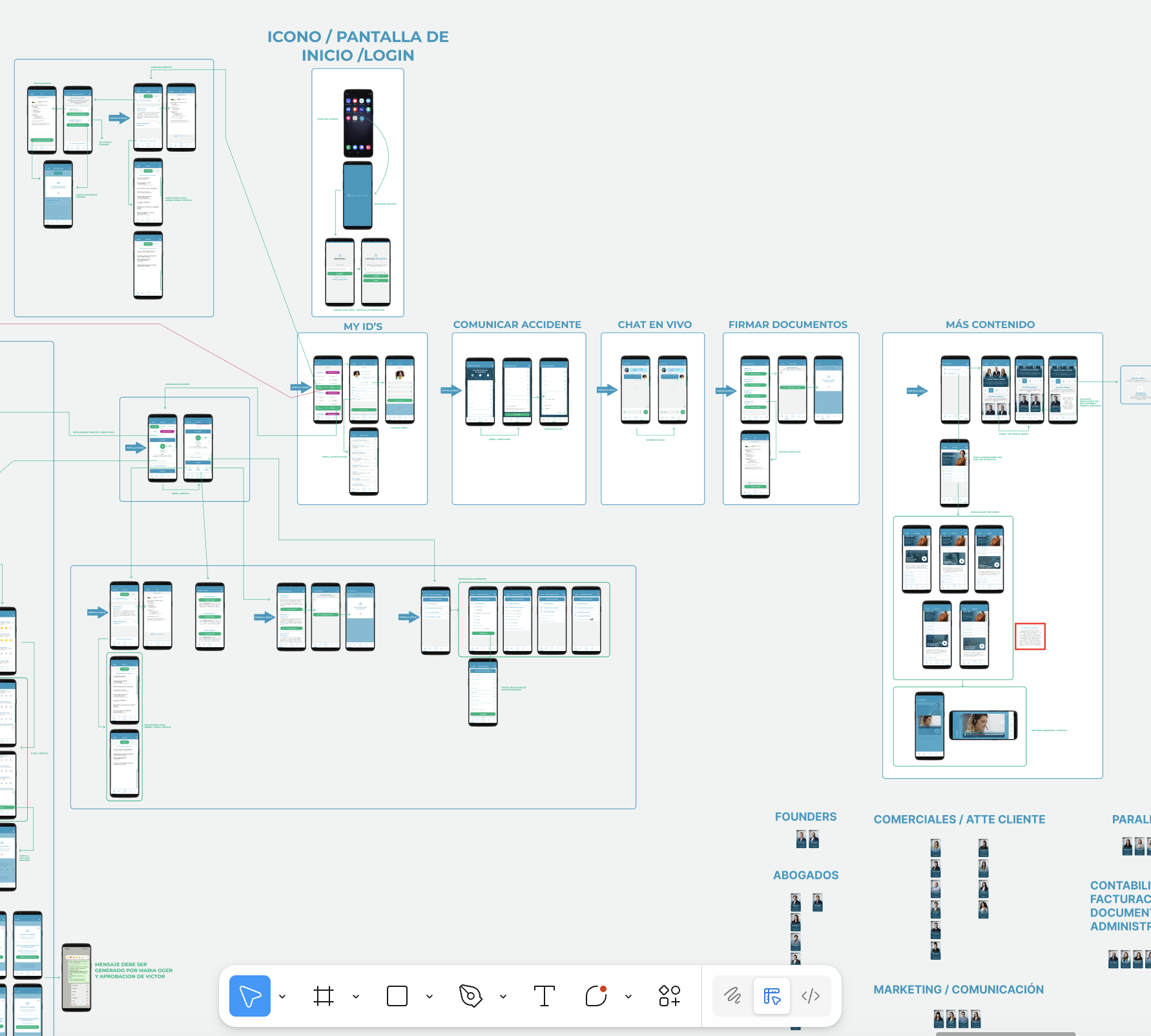Click the FIRMAR DOCUMENTOS frame title
The image size is (1151, 1036).
click(x=789, y=324)
